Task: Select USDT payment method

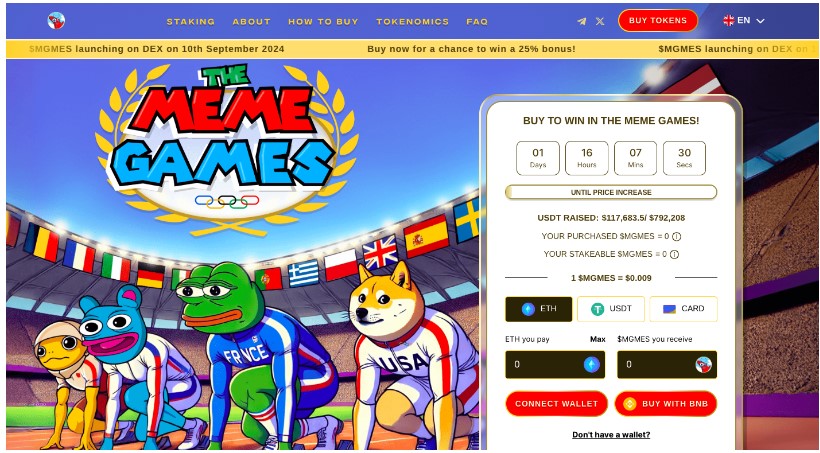Action: tap(611, 309)
